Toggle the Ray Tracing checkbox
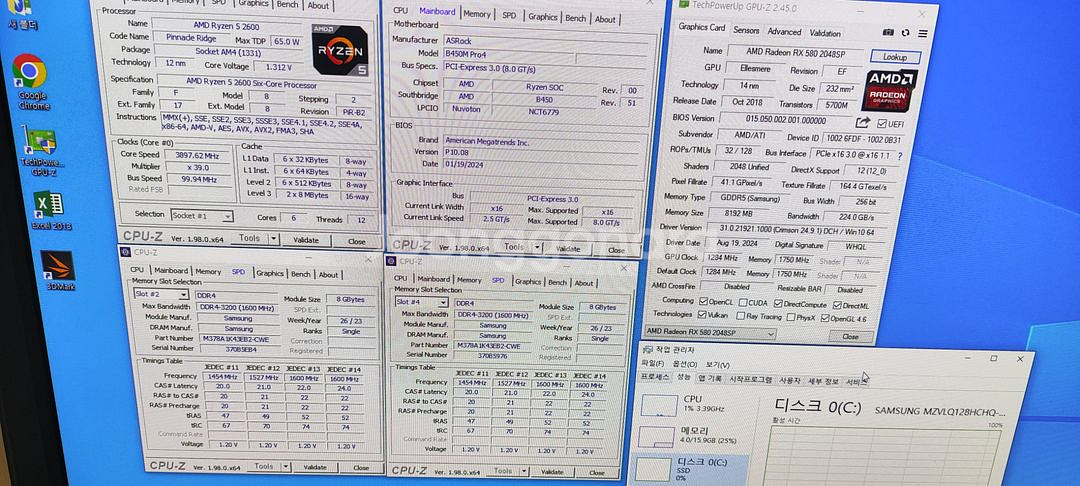The height and width of the screenshot is (486, 1080). point(740,316)
